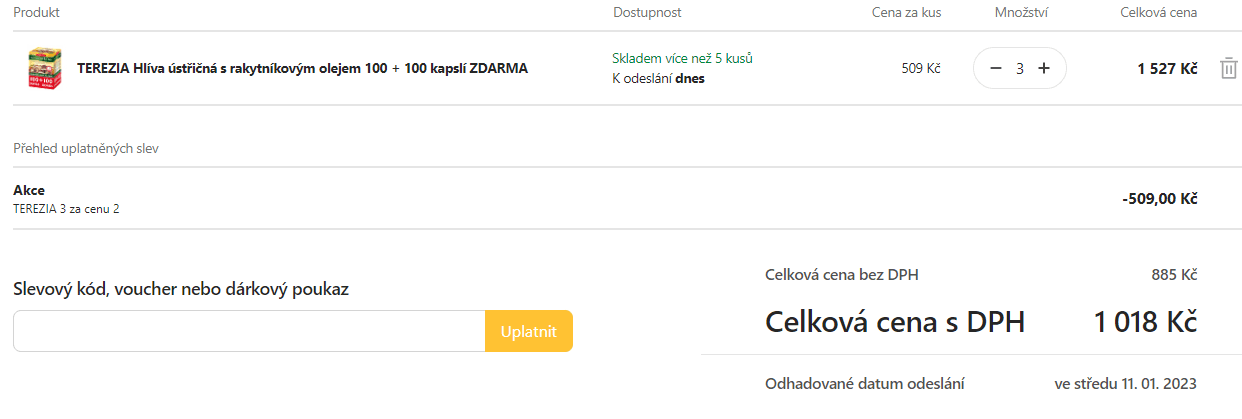Viewport: 1242px width, 419px height.
Task: Select the TEREZIA 3 za cenu 2 promo text
Action: (66, 209)
